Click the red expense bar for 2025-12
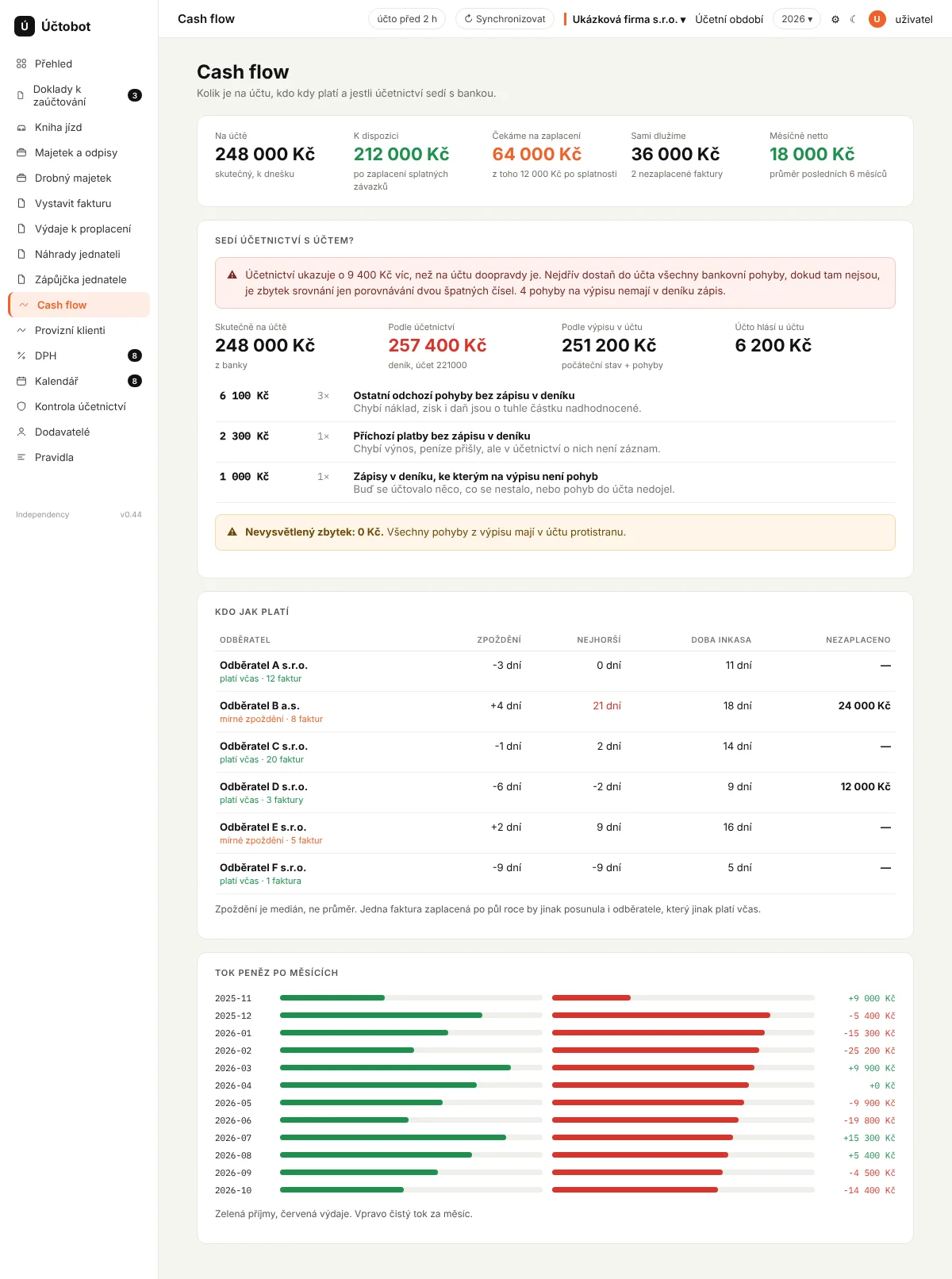 pyautogui.click(x=661, y=1016)
